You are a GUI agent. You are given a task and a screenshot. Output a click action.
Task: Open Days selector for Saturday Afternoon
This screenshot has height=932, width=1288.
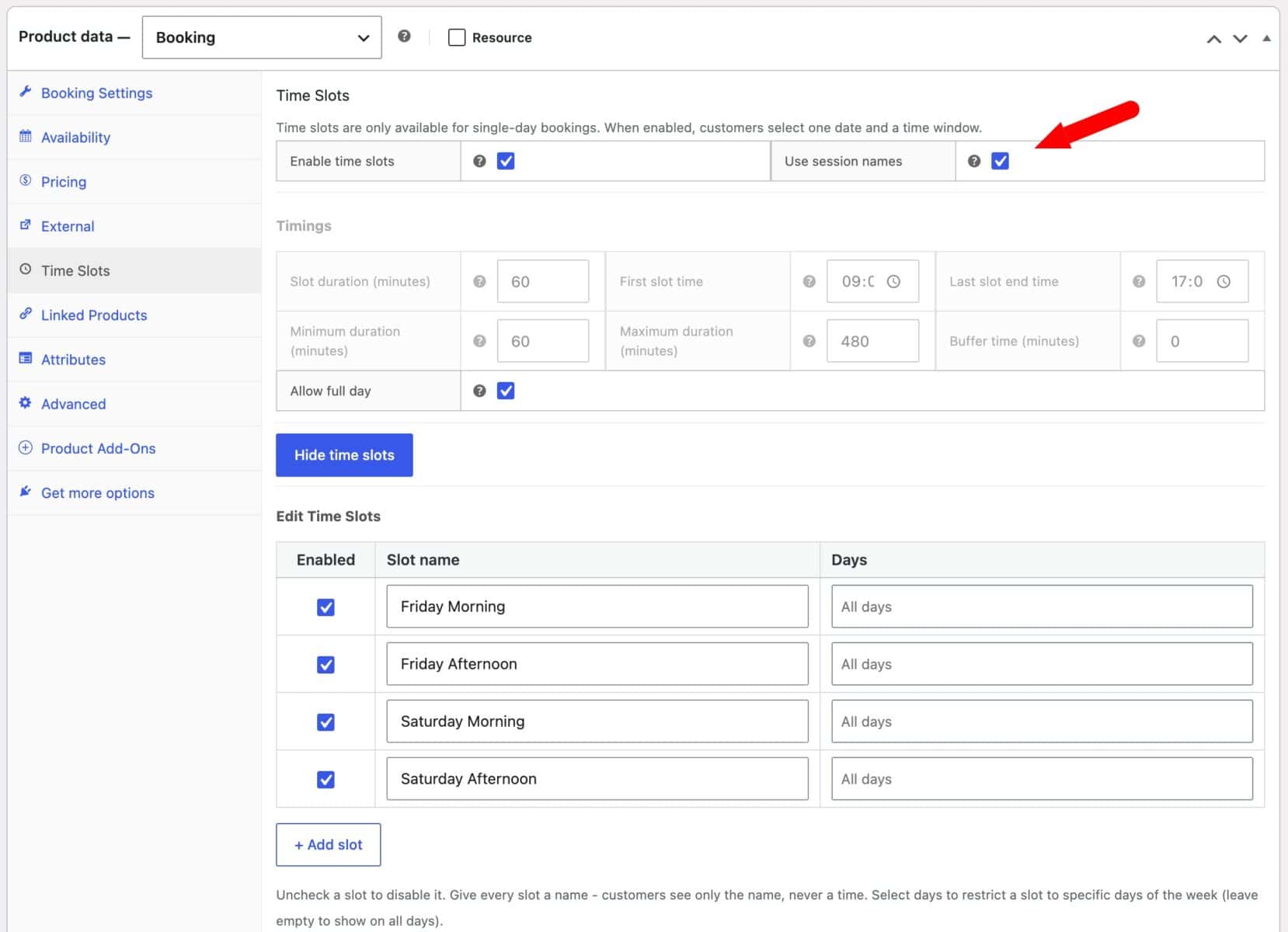(x=1042, y=779)
